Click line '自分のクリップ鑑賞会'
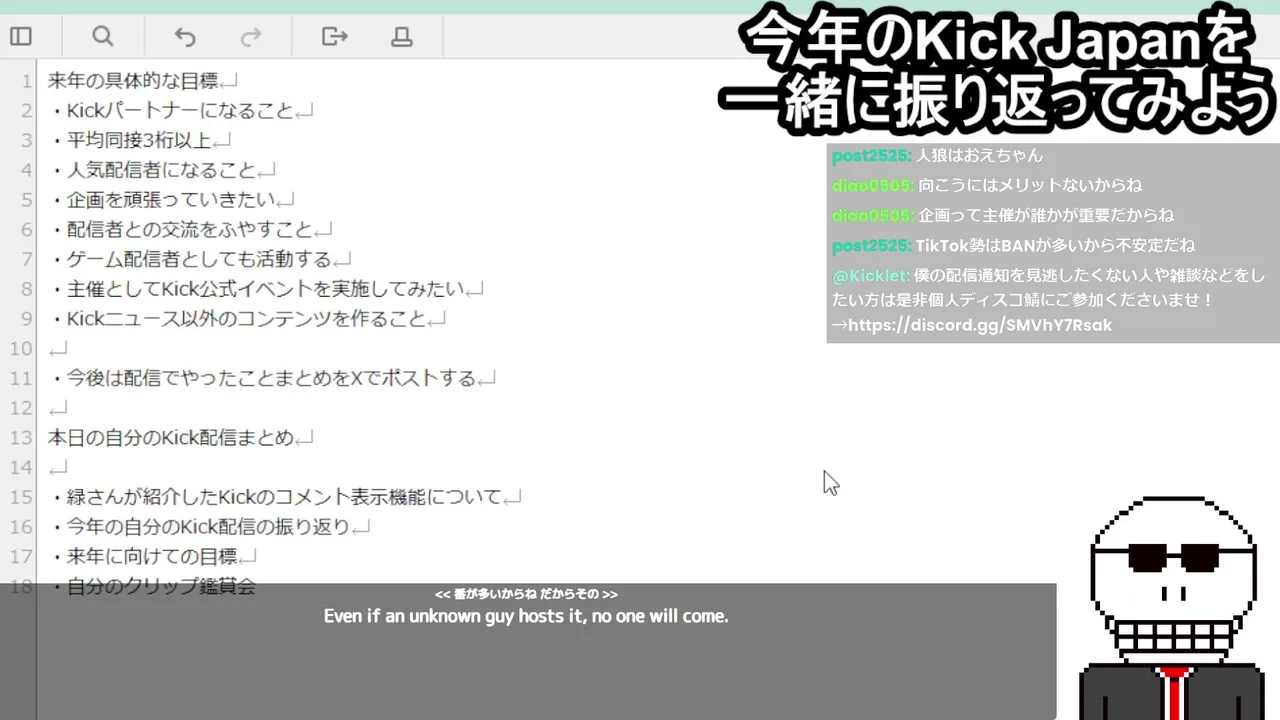Image resolution: width=1280 pixels, height=720 pixels. click(152, 586)
